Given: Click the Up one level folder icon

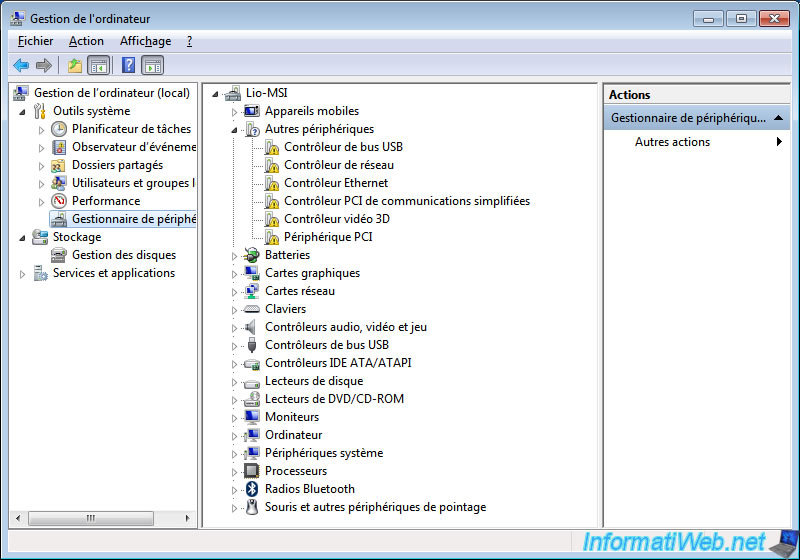Looking at the screenshot, I should (x=75, y=65).
